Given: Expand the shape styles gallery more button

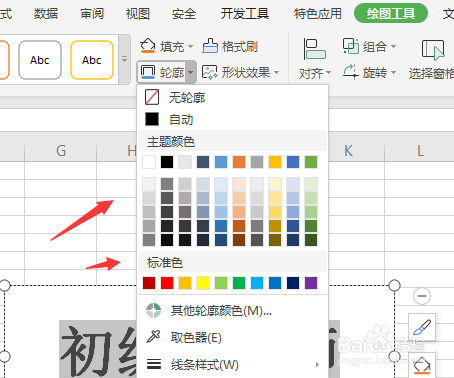Looking at the screenshot, I should pyautogui.click(x=124, y=59).
